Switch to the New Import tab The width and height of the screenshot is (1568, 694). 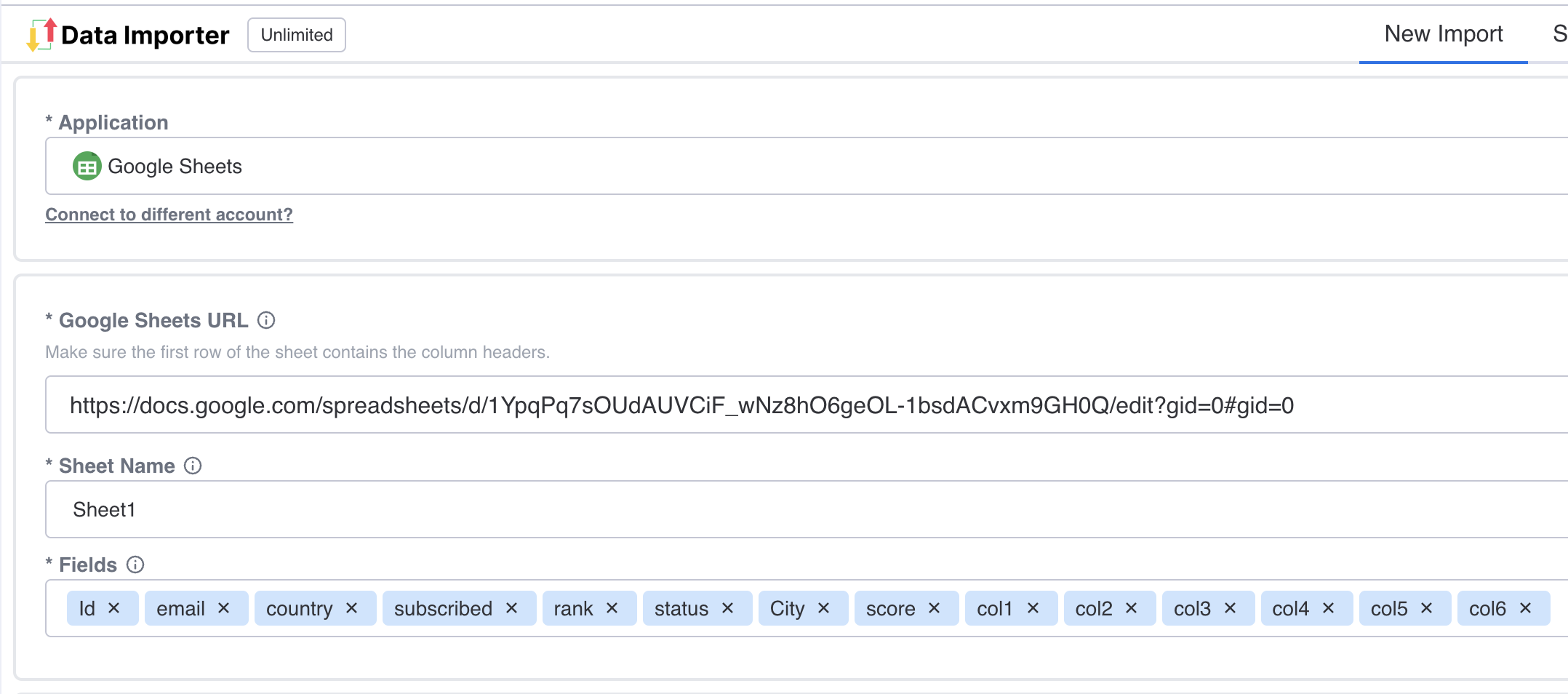(x=1444, y=34)
